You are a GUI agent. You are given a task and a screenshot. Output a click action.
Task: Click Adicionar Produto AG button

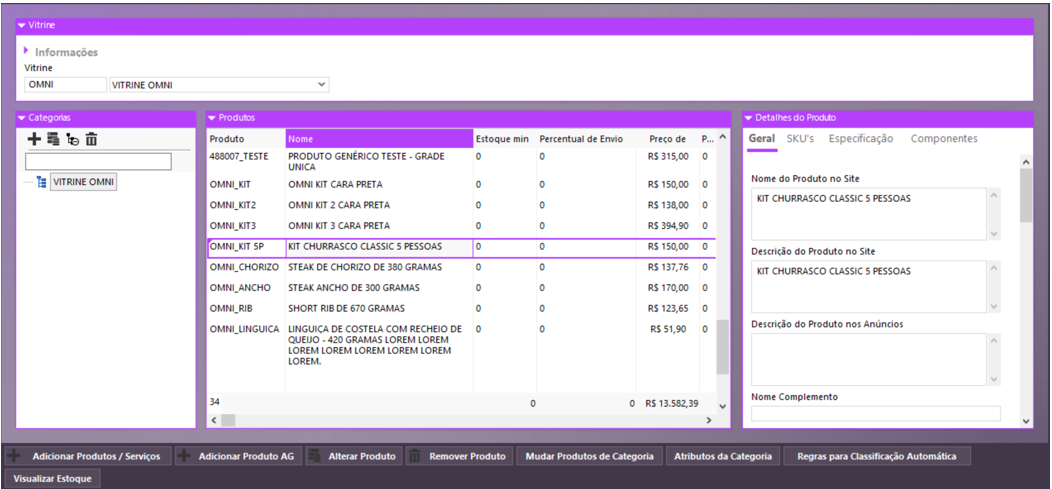coord(239,456)
